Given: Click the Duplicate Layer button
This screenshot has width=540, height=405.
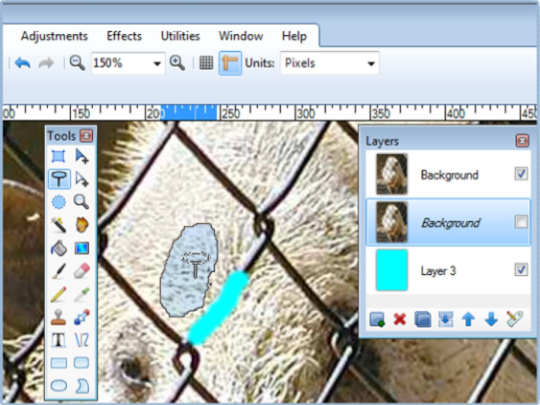Looking at the screenshot, I should click(x=423, y=319).
